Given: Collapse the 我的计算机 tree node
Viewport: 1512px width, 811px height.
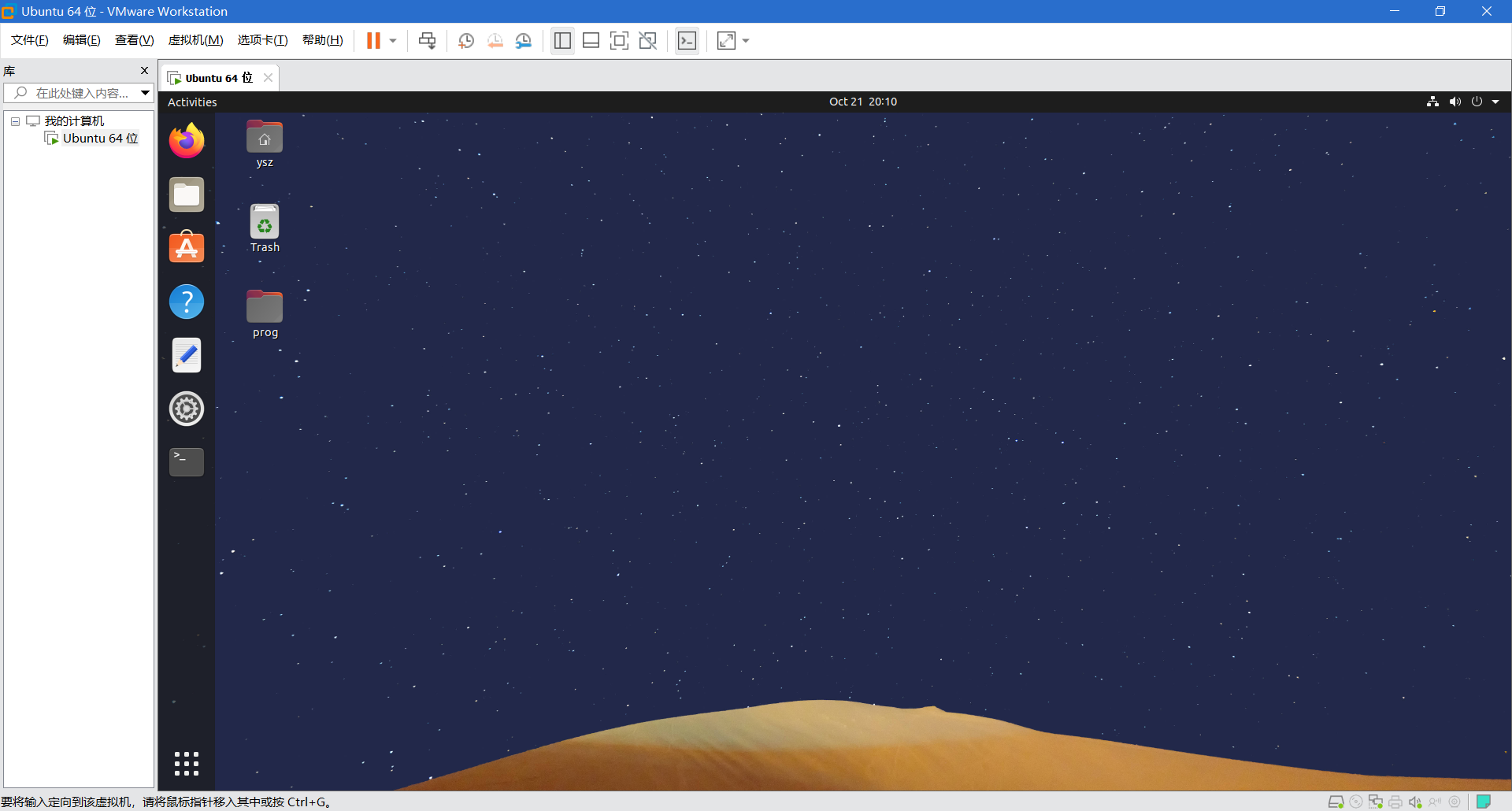Looking at the screenshot, I should coord(14,120).
